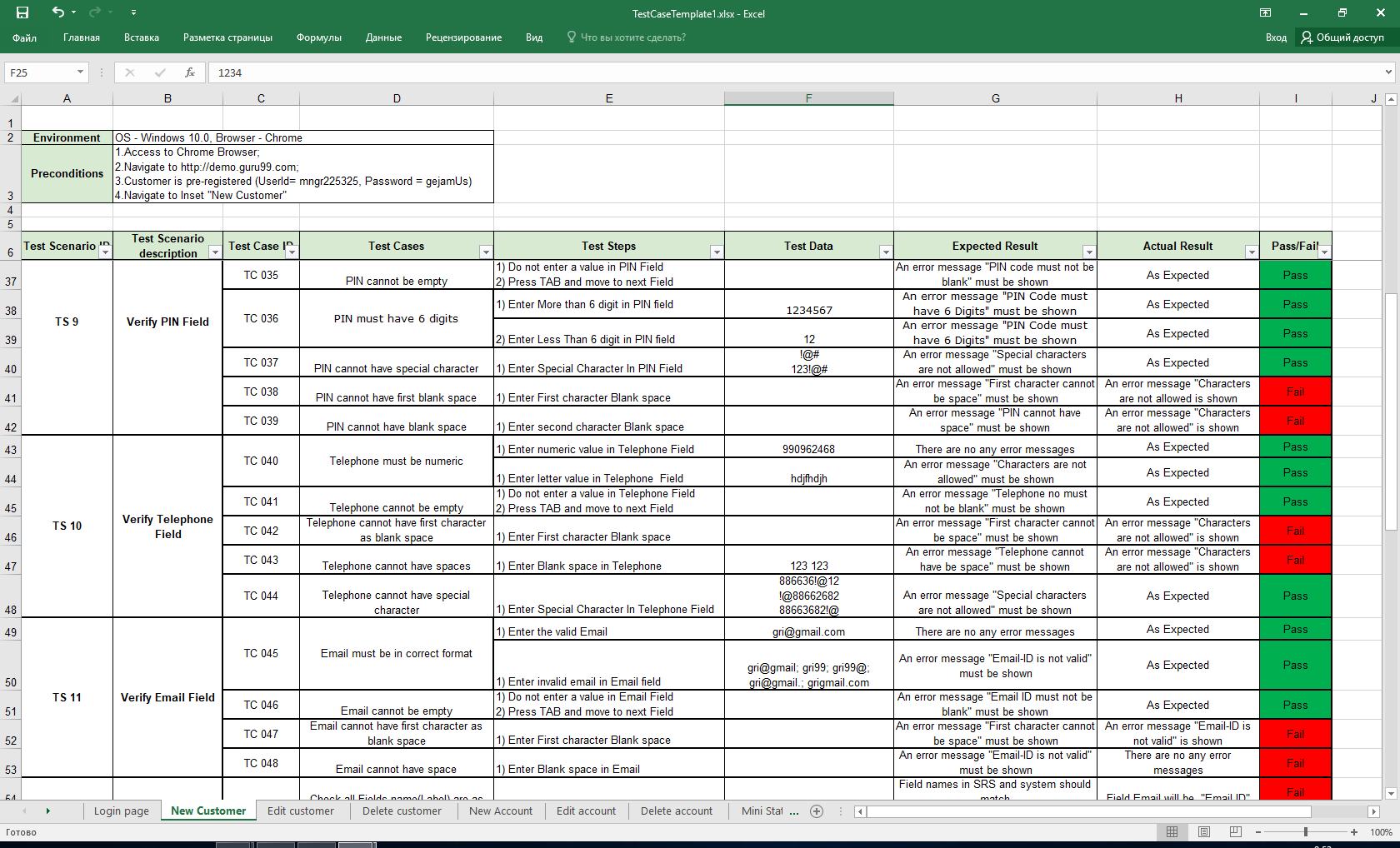Zoom out with the minus button

1258,831
